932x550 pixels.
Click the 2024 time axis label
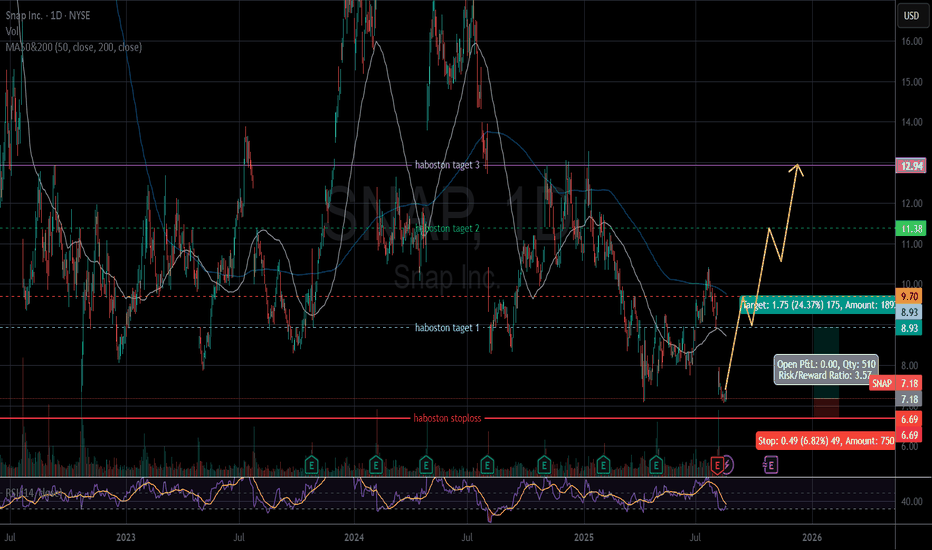coord(354,538)
